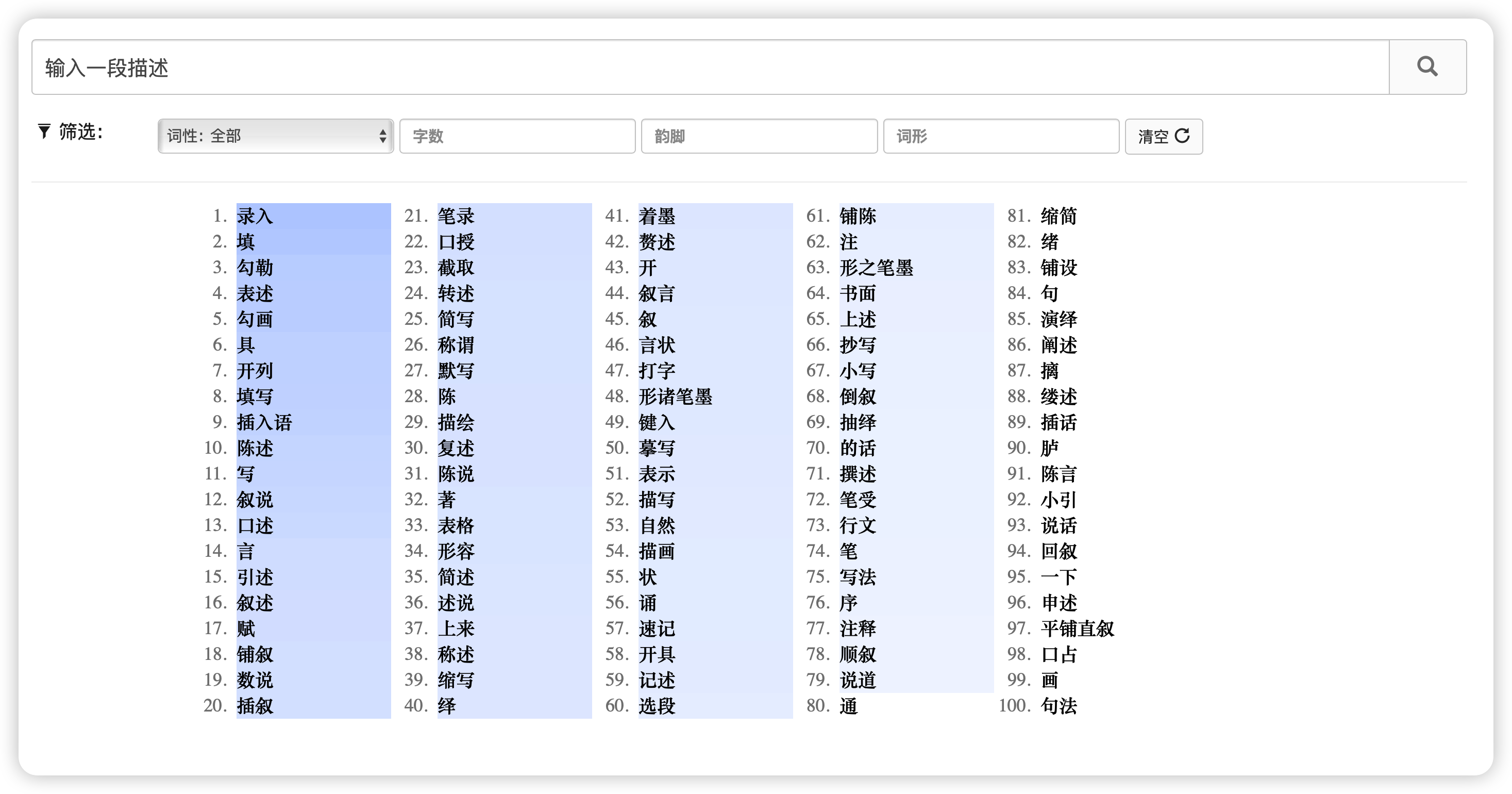The image size is (1512, 794).
Task: Click the filter funnel icon
Action: tap(44, 131)
